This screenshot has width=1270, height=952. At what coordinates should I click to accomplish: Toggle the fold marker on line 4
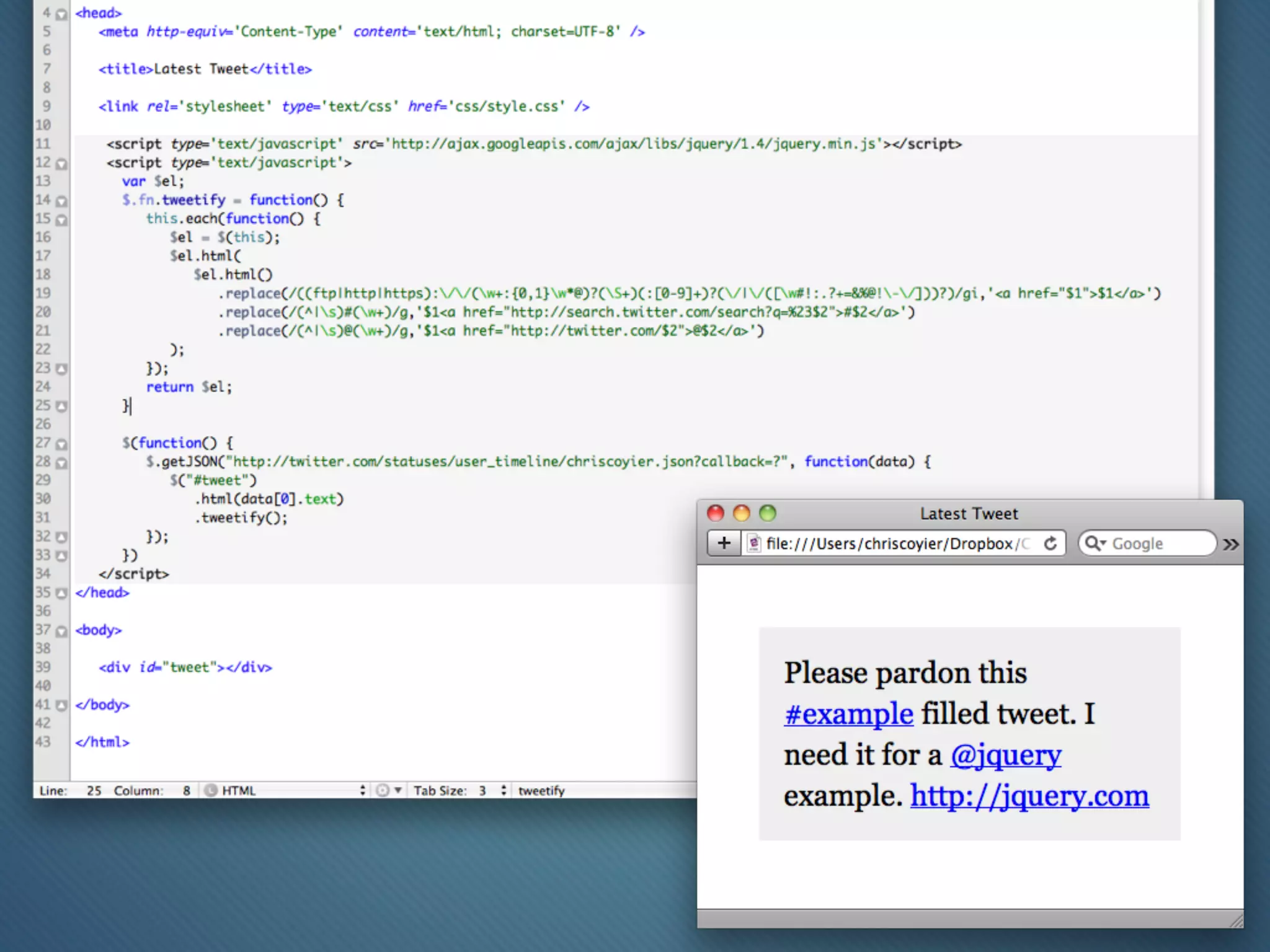[61, 14]
